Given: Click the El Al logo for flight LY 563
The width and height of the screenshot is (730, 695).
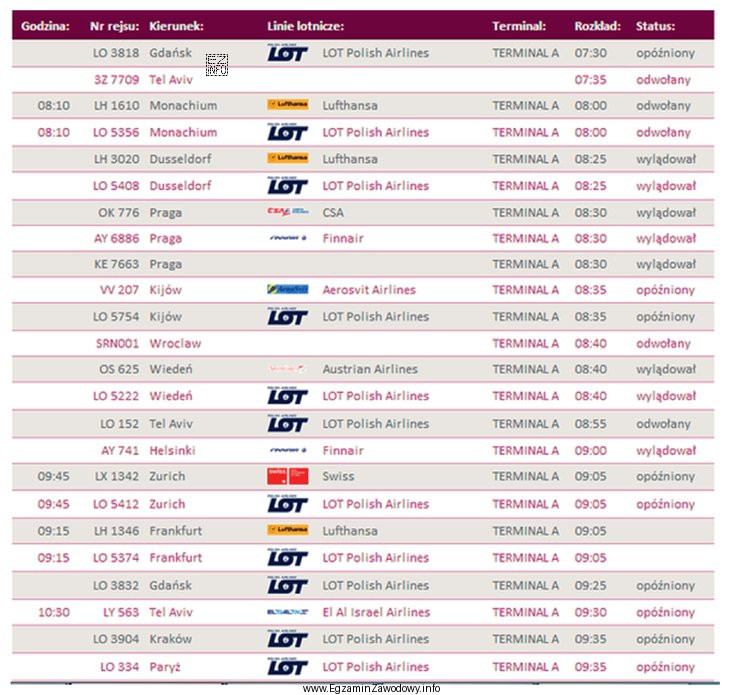Looking at the screenshot, I should point(288,612).
